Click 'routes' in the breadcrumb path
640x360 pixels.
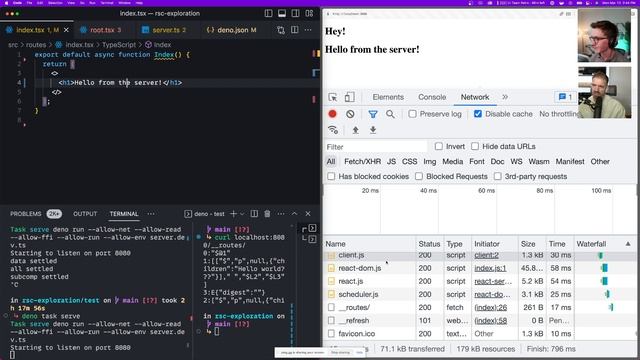[x=36, y=45]
